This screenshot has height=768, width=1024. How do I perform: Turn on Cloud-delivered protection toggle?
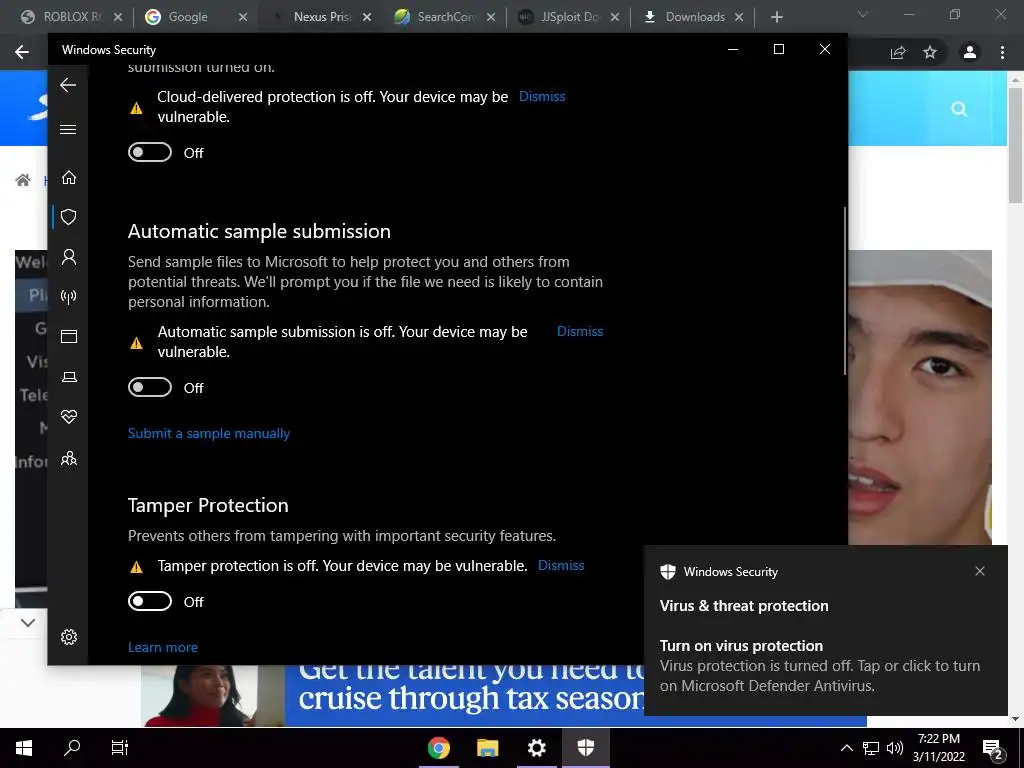[150, 152]
